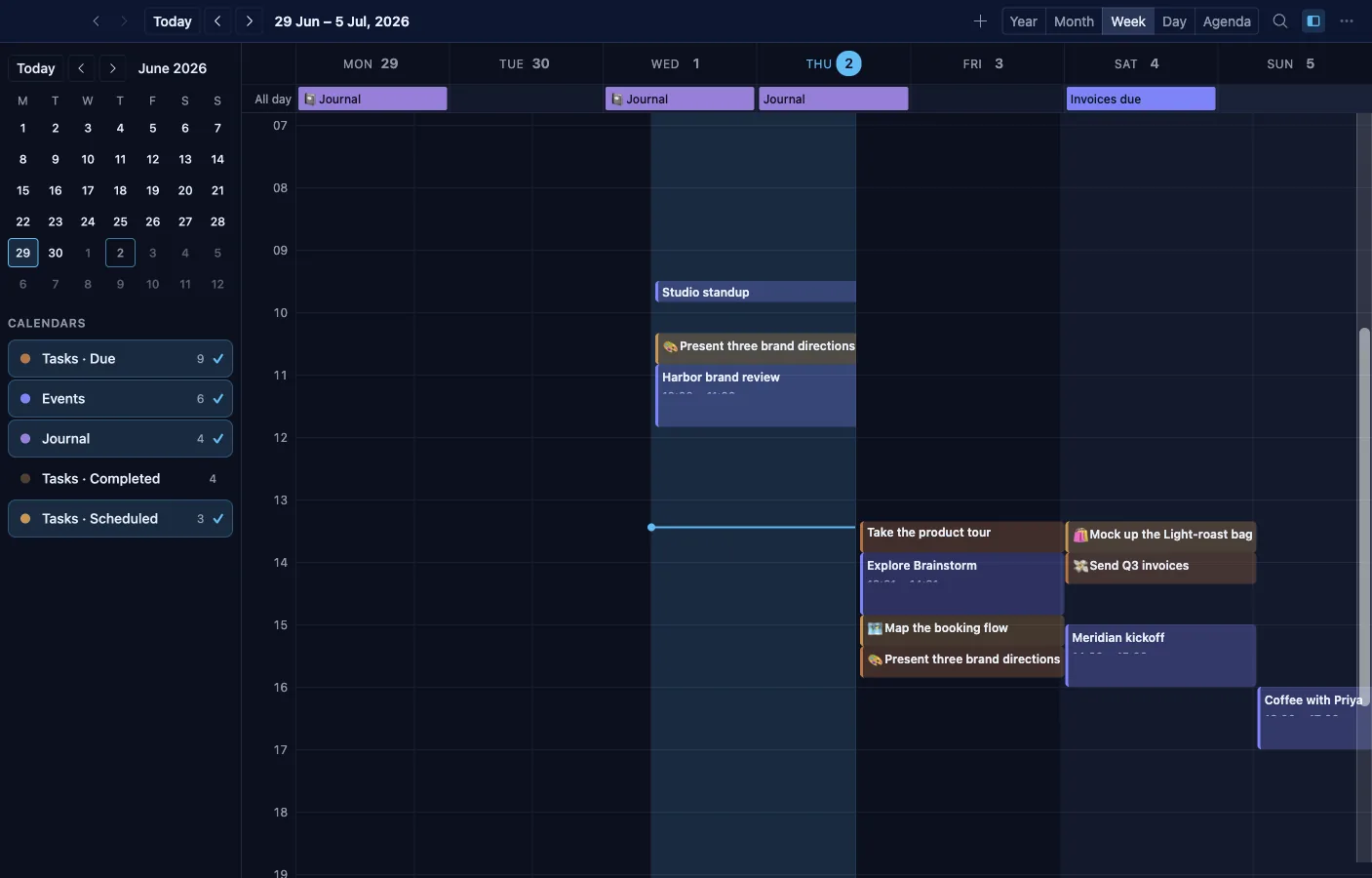Select June 29 in mini calendar
Screen dimensions: 1372x878
pos(23,253)
